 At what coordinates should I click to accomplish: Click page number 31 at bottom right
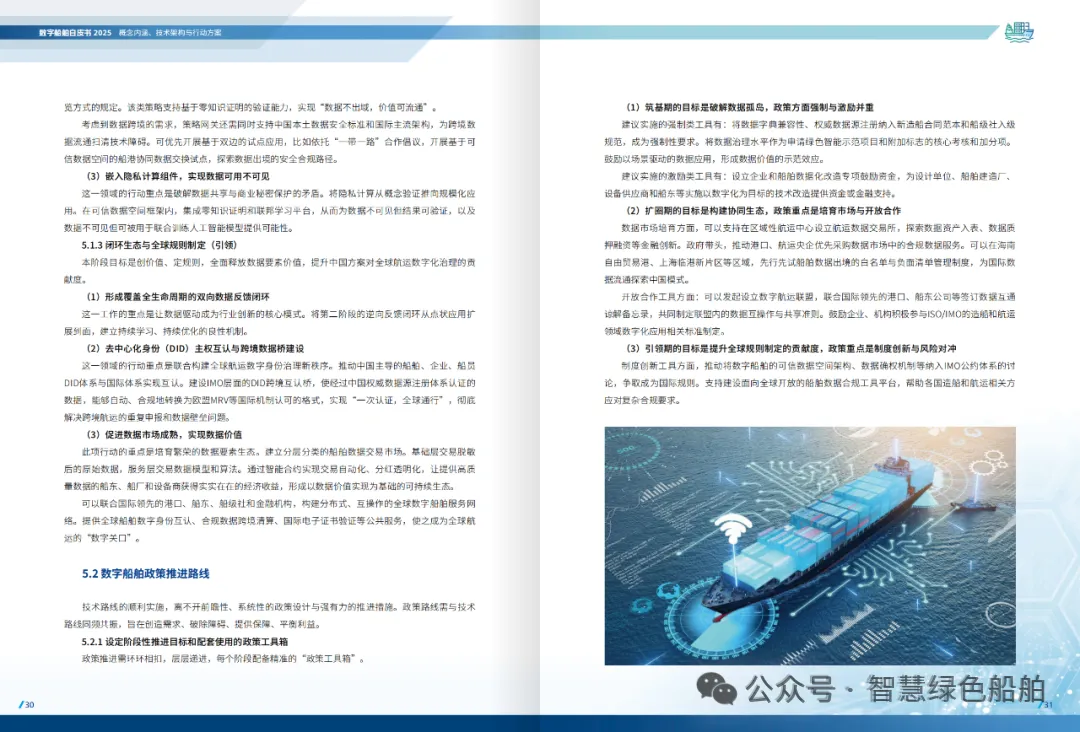point(1046,704)
